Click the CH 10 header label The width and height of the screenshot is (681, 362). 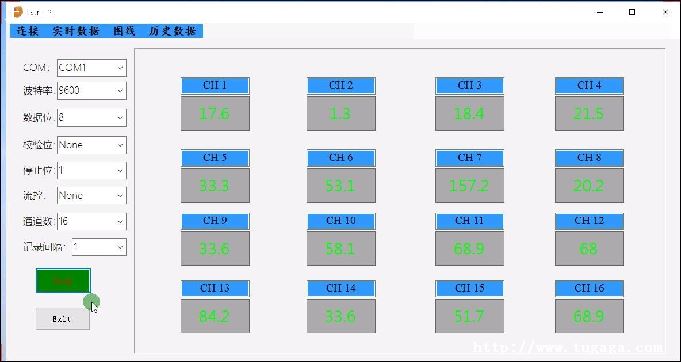click(341, 221)
